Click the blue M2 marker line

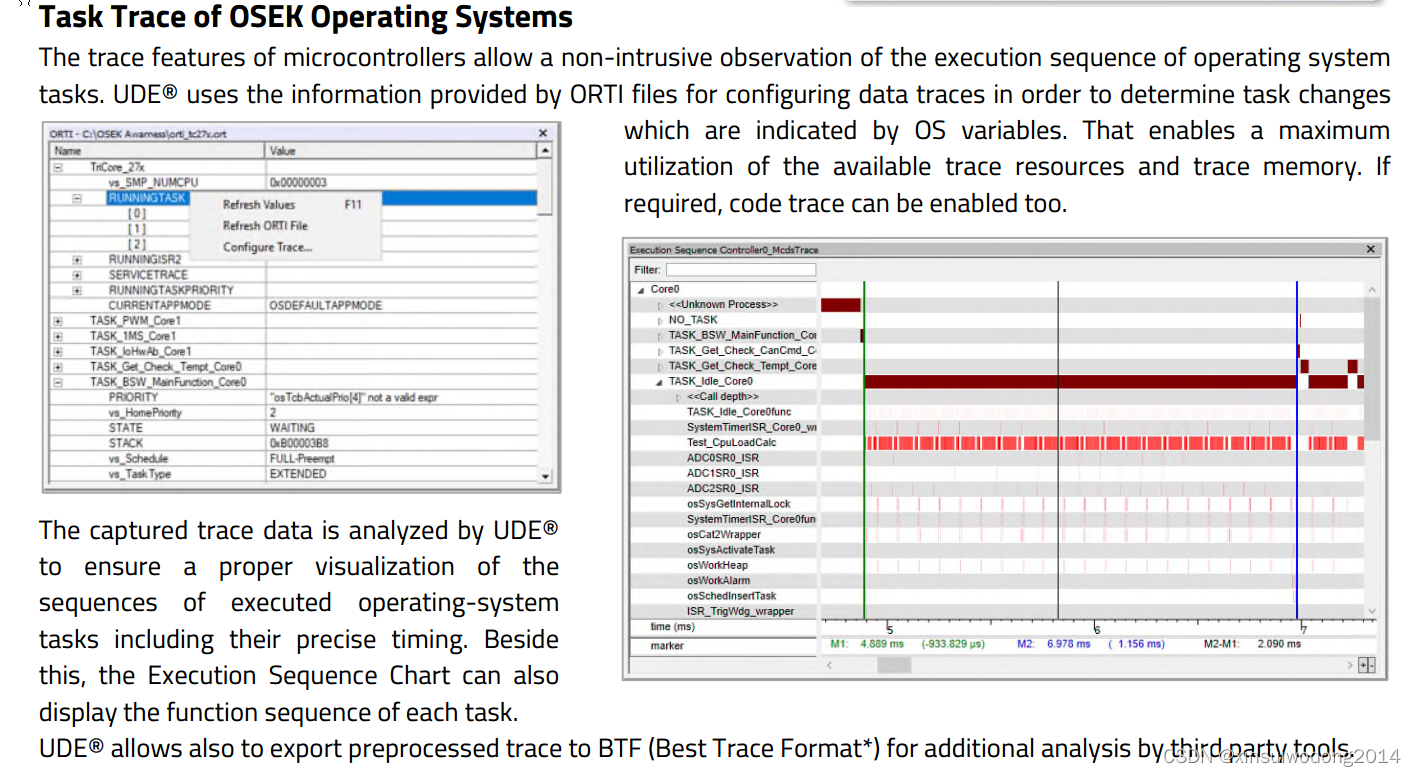pyautogui.click(x=1297, y=450)
